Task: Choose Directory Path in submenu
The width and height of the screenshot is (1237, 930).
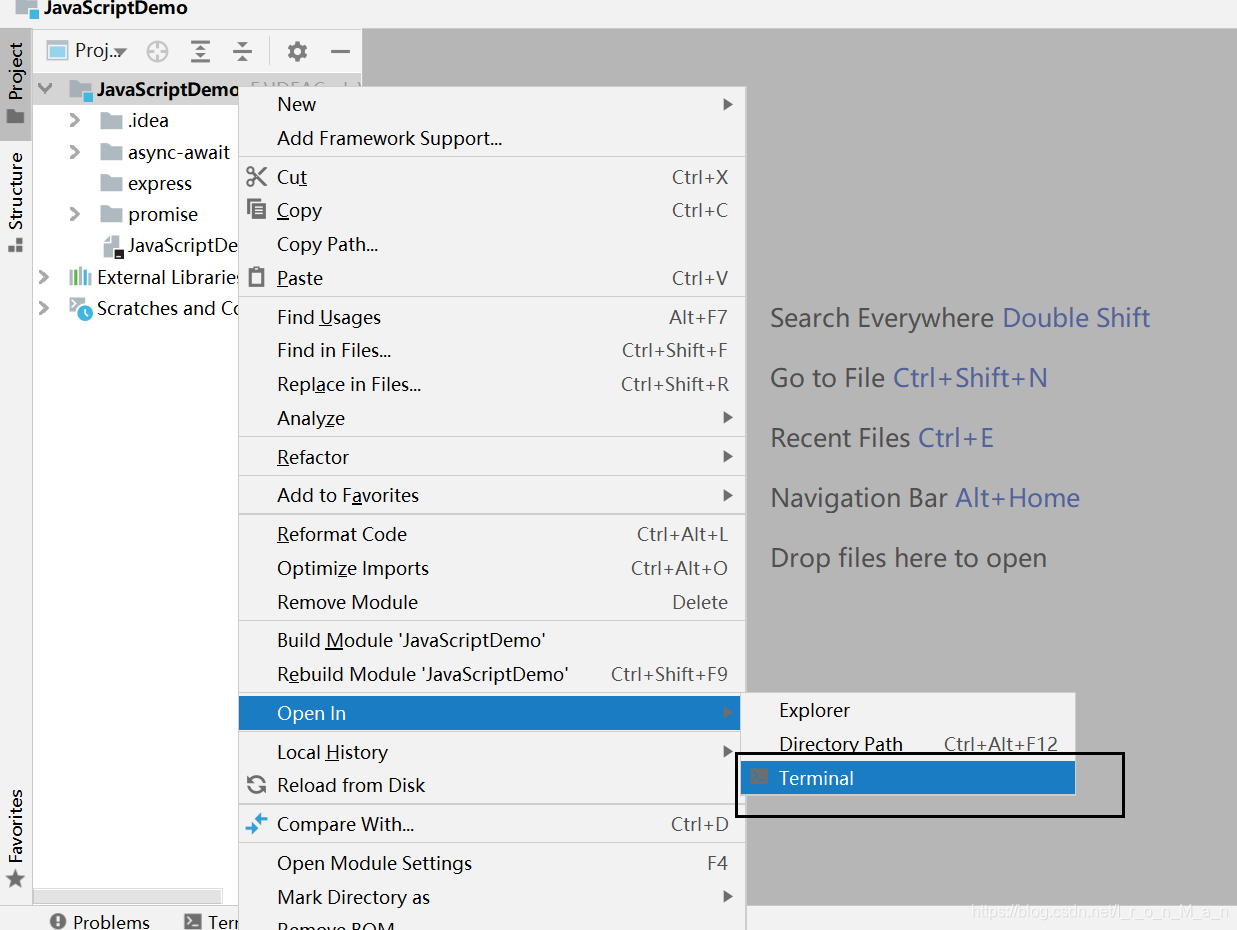Action: pyautogui.click(x=908, y=744)
